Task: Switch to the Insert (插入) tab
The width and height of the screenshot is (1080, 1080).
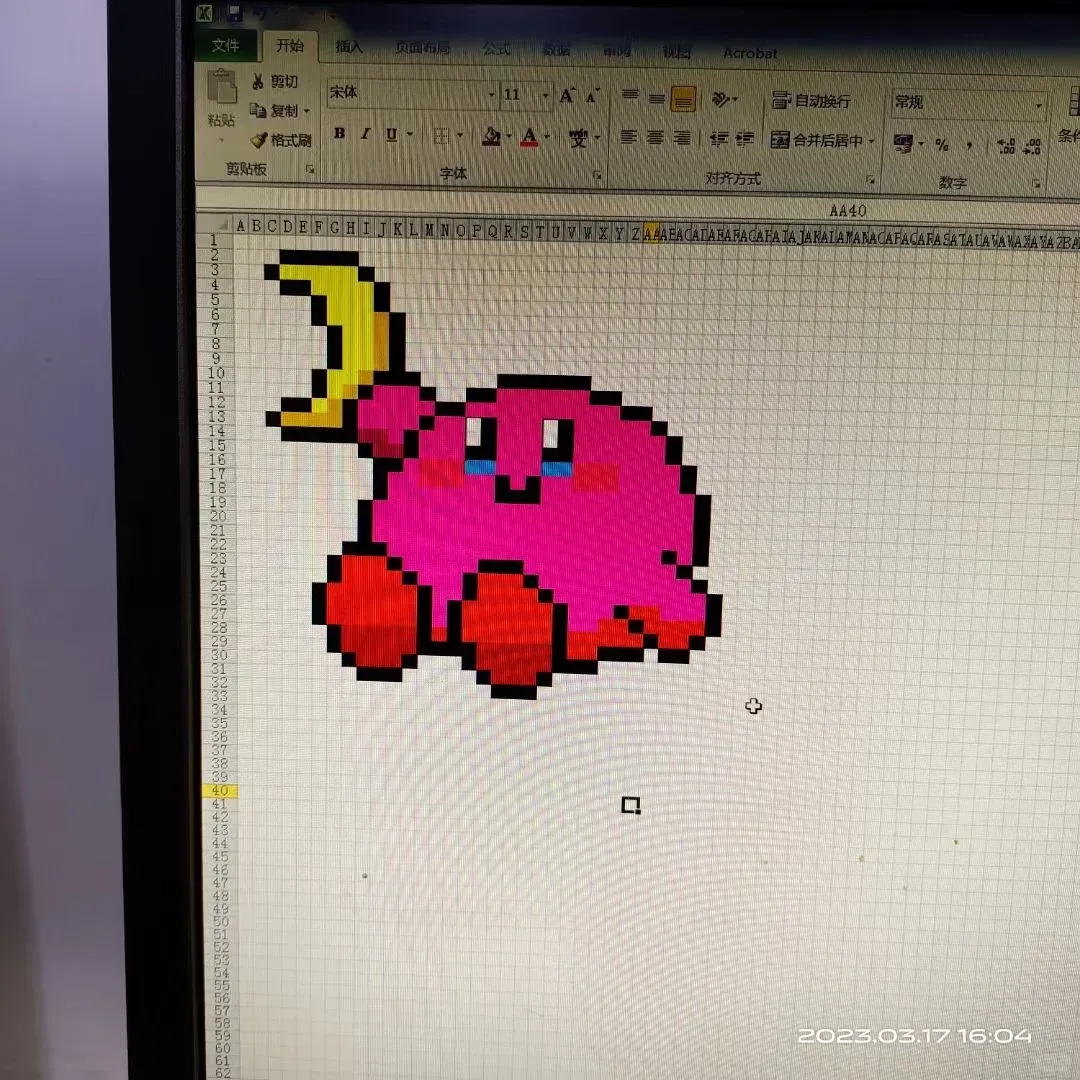Action: (349, 47)
